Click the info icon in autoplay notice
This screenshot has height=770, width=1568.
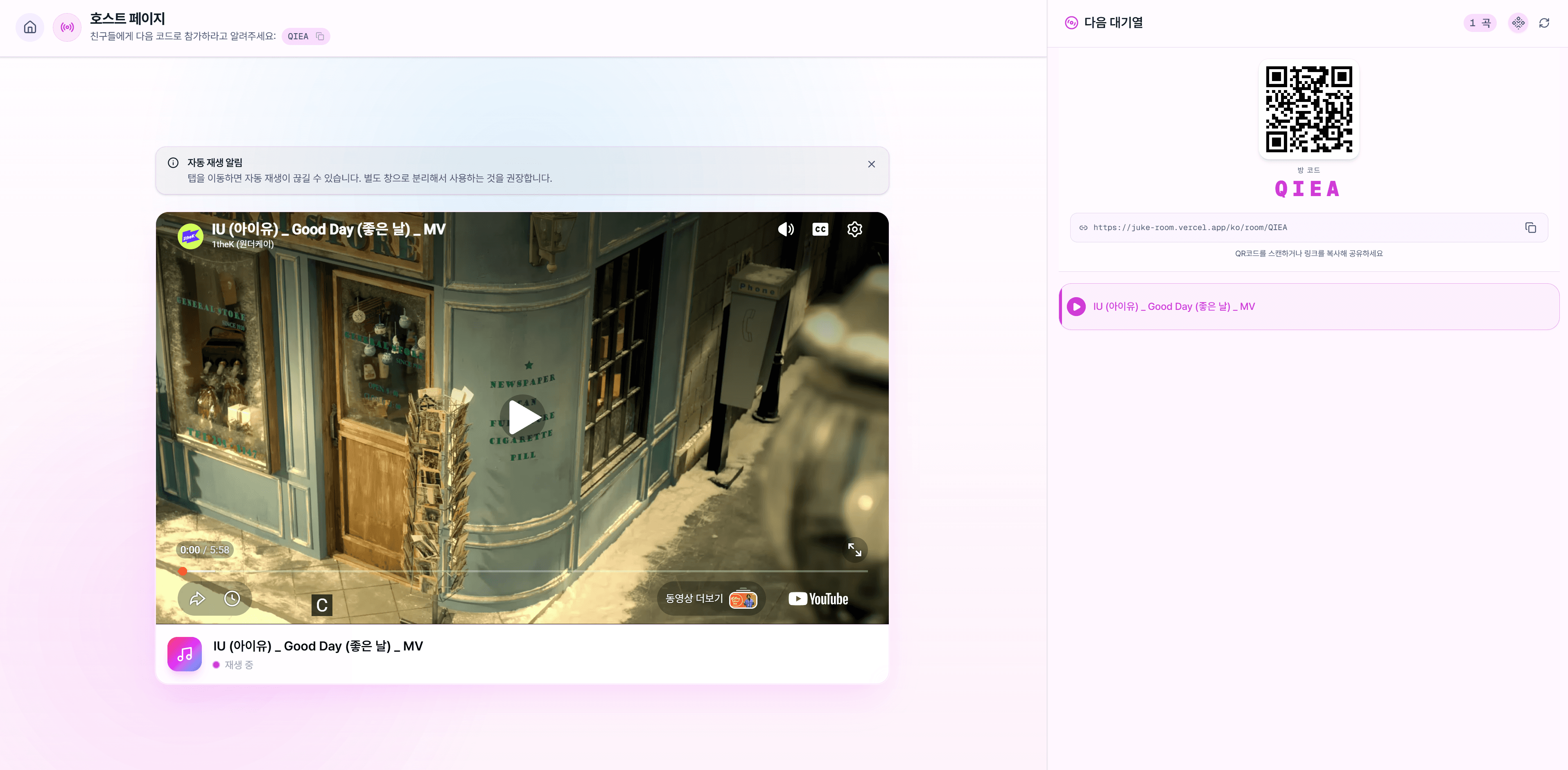(x=173, y=163)
